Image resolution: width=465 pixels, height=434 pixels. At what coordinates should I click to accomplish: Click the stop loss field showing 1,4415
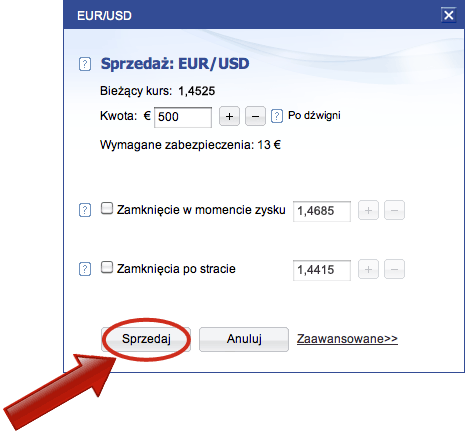point(322,270)
